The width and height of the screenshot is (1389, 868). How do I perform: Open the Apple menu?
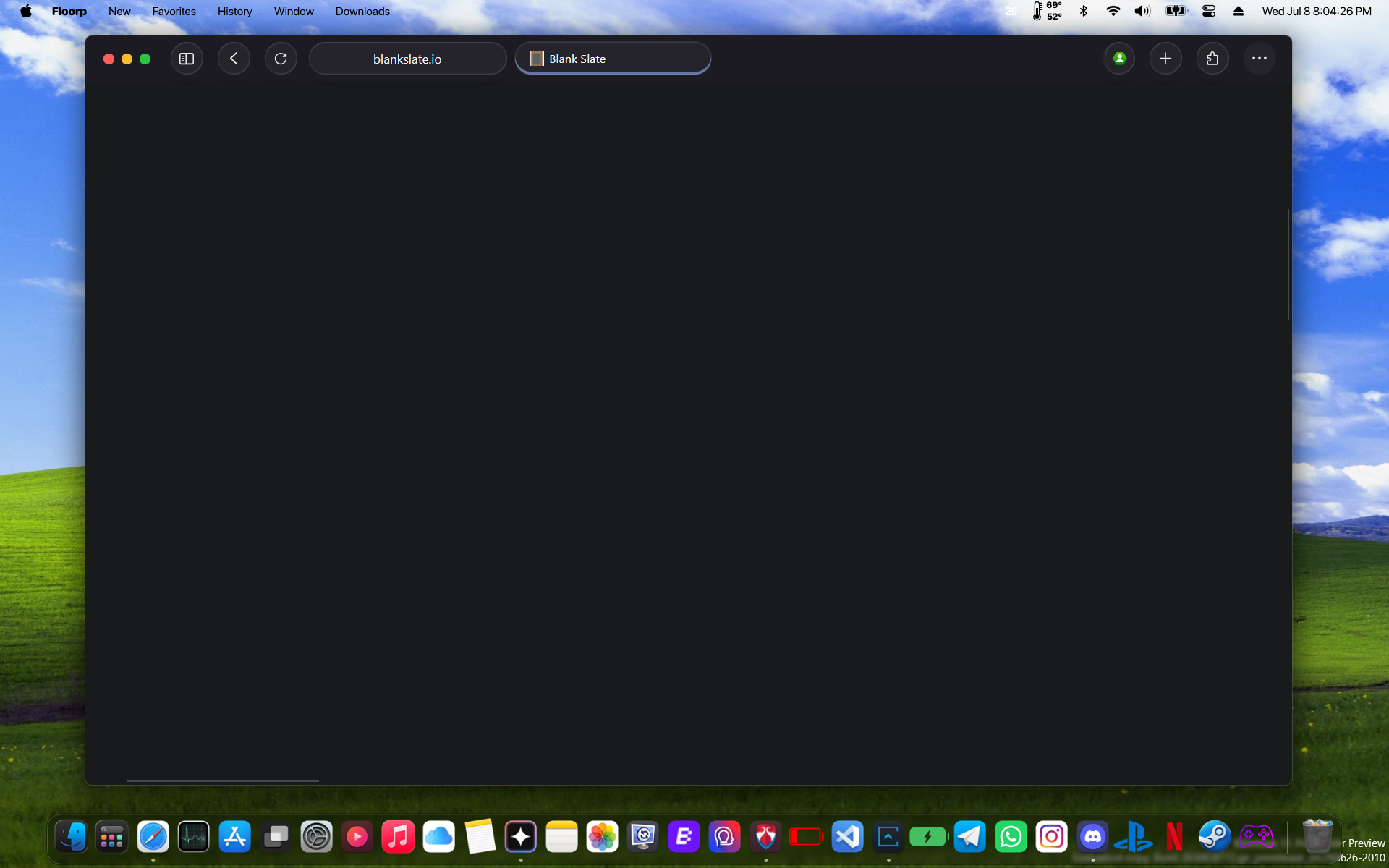coord(26,11)
